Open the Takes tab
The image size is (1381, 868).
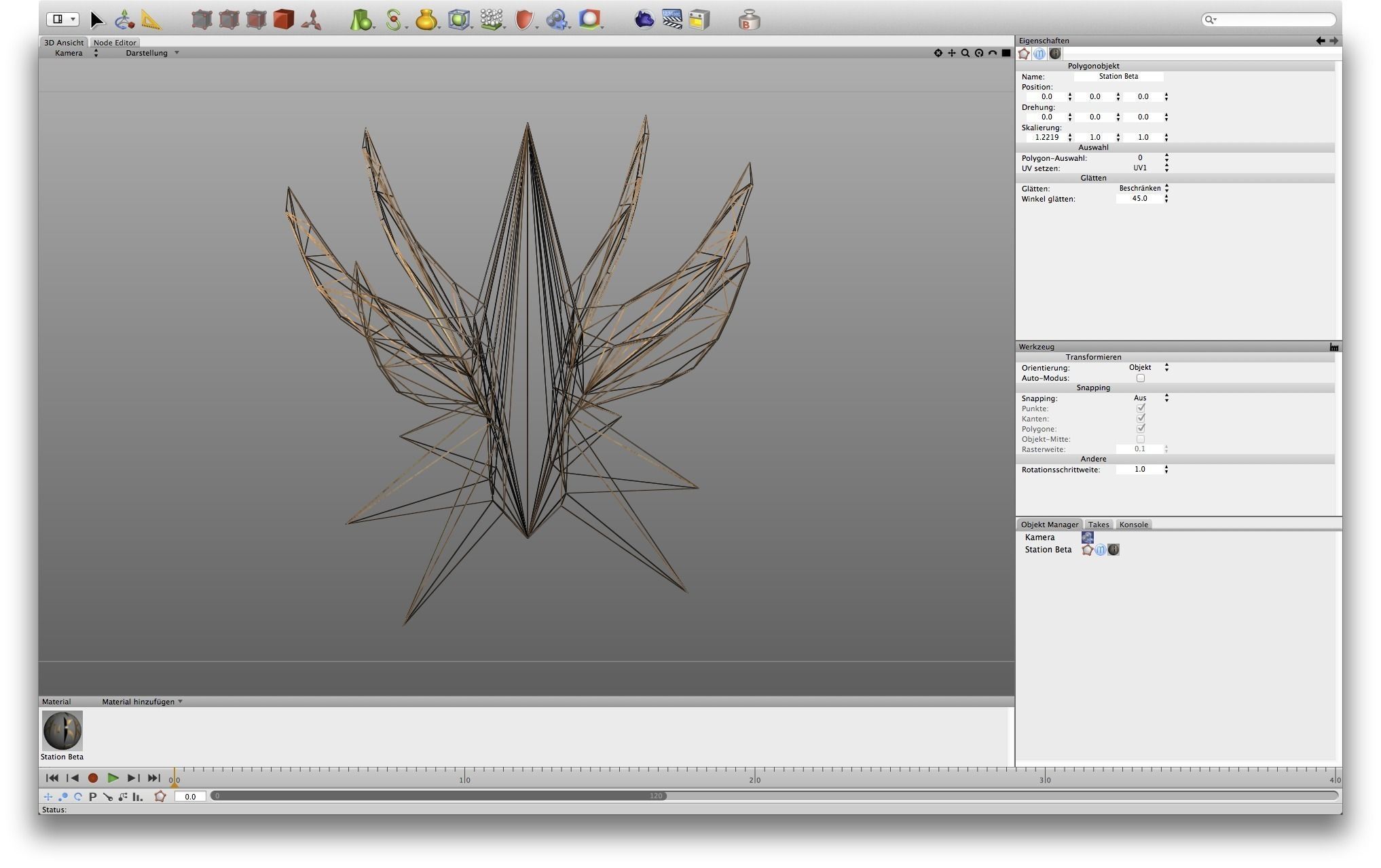pyautogui.click(x=1098, y=525)
